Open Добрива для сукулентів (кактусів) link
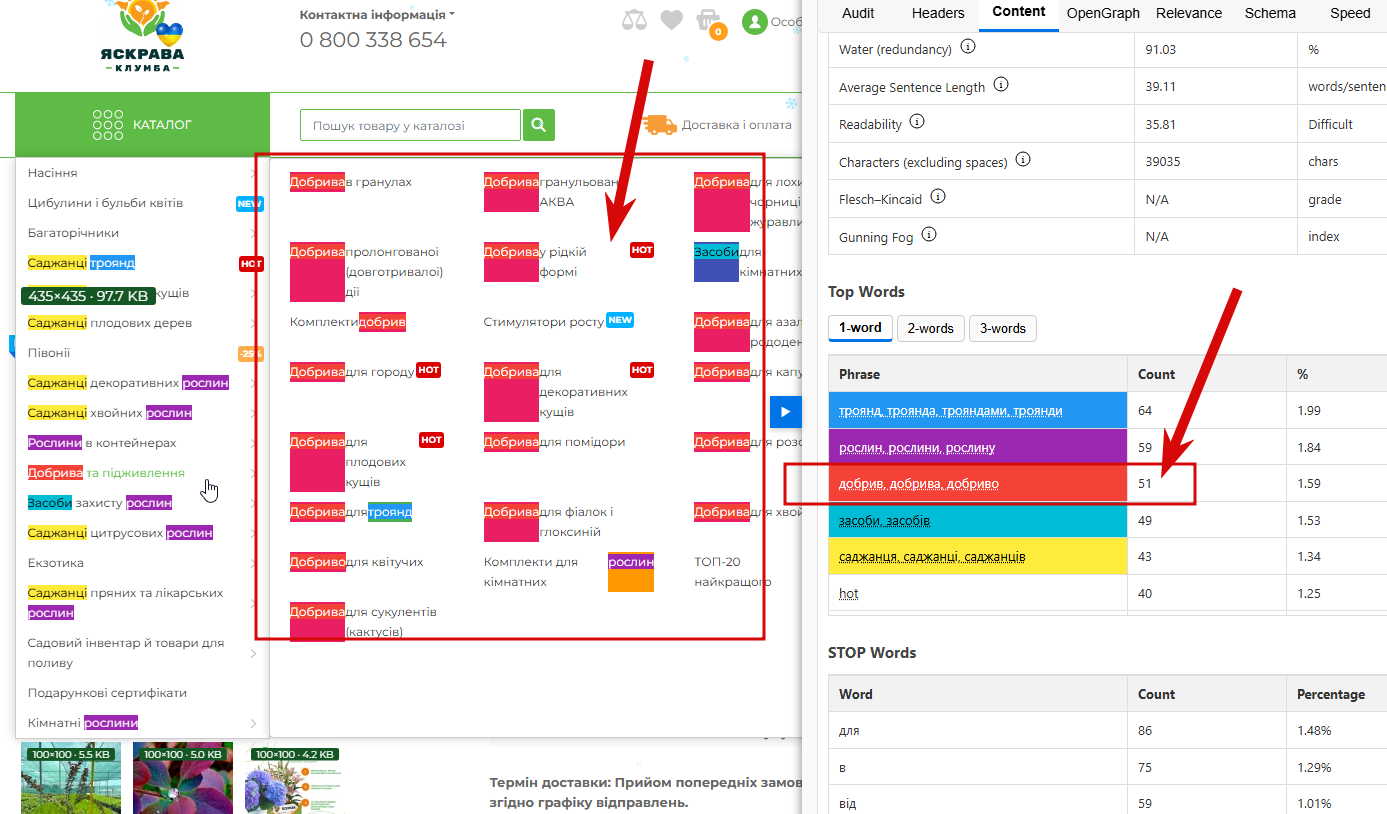This screenshot has height=814, width=1387. 364,622
